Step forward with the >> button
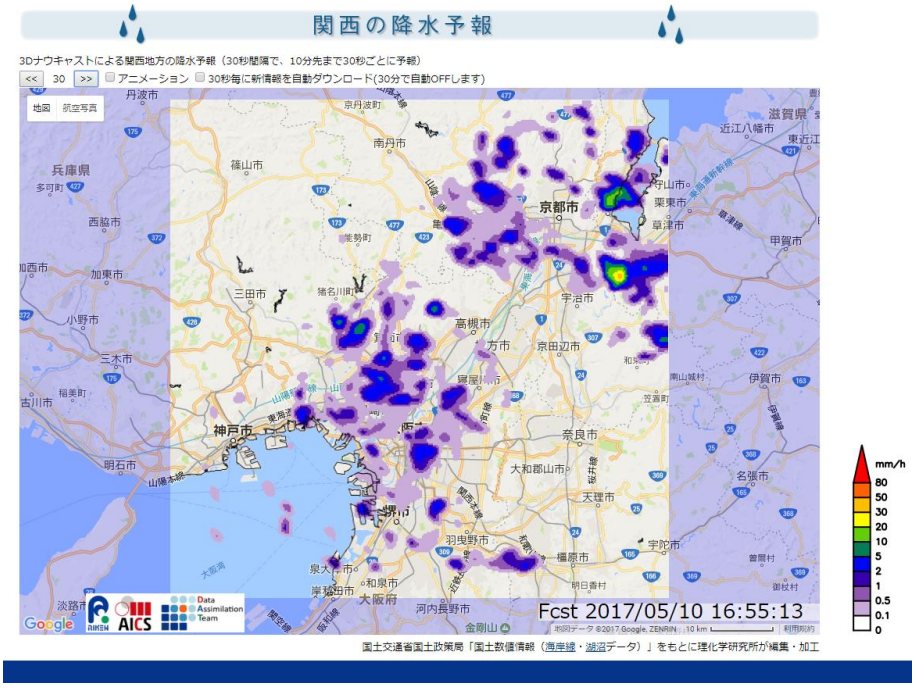 point(87,78)
